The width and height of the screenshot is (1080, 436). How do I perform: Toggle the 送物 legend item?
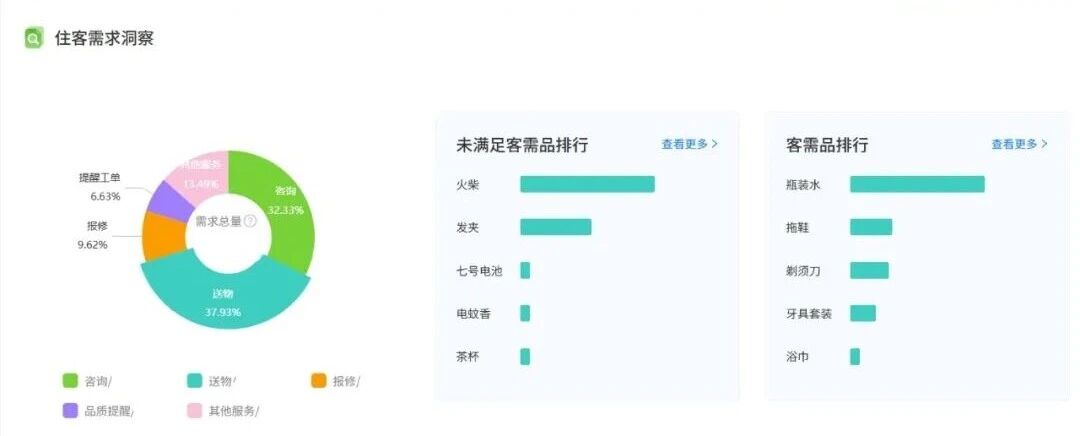210,381
